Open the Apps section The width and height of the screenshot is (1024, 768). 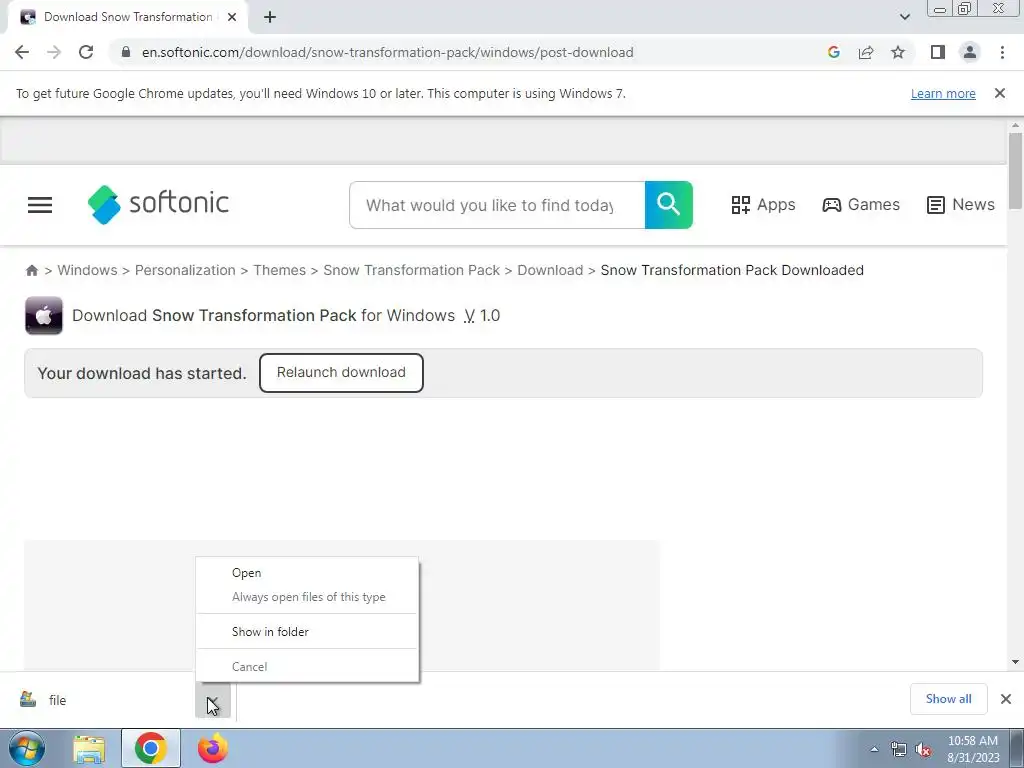763,205
